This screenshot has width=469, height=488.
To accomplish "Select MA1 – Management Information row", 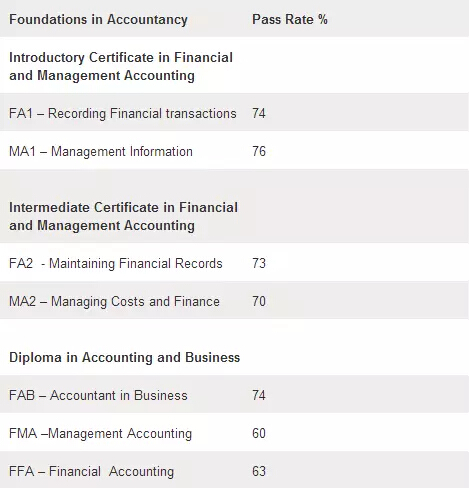I will pyautogui.click(x=234, y=151).
